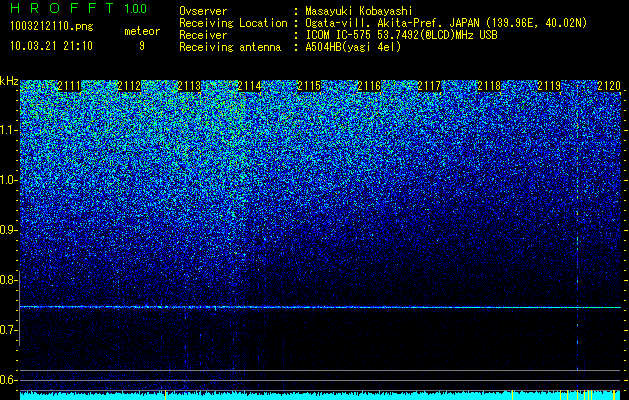Select the filename 1003212110.png
This screenshot has height=400, width=629.
52,27
